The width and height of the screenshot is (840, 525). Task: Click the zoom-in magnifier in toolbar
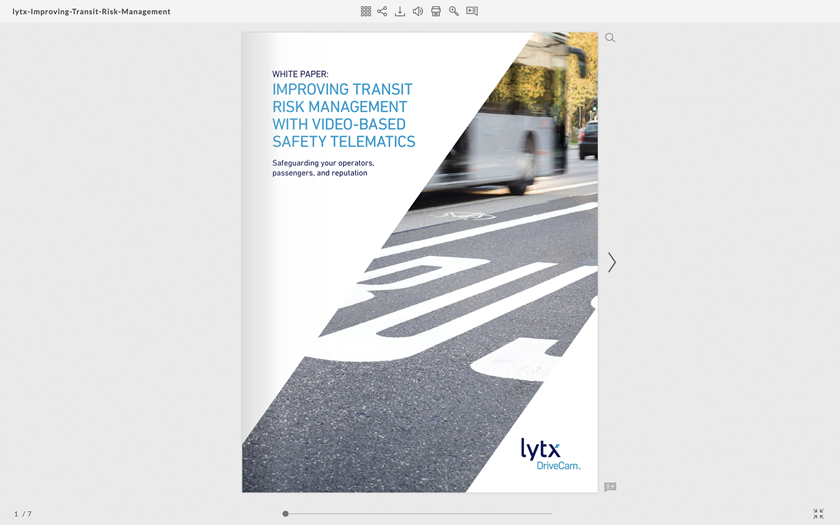(x=454, y=11)
